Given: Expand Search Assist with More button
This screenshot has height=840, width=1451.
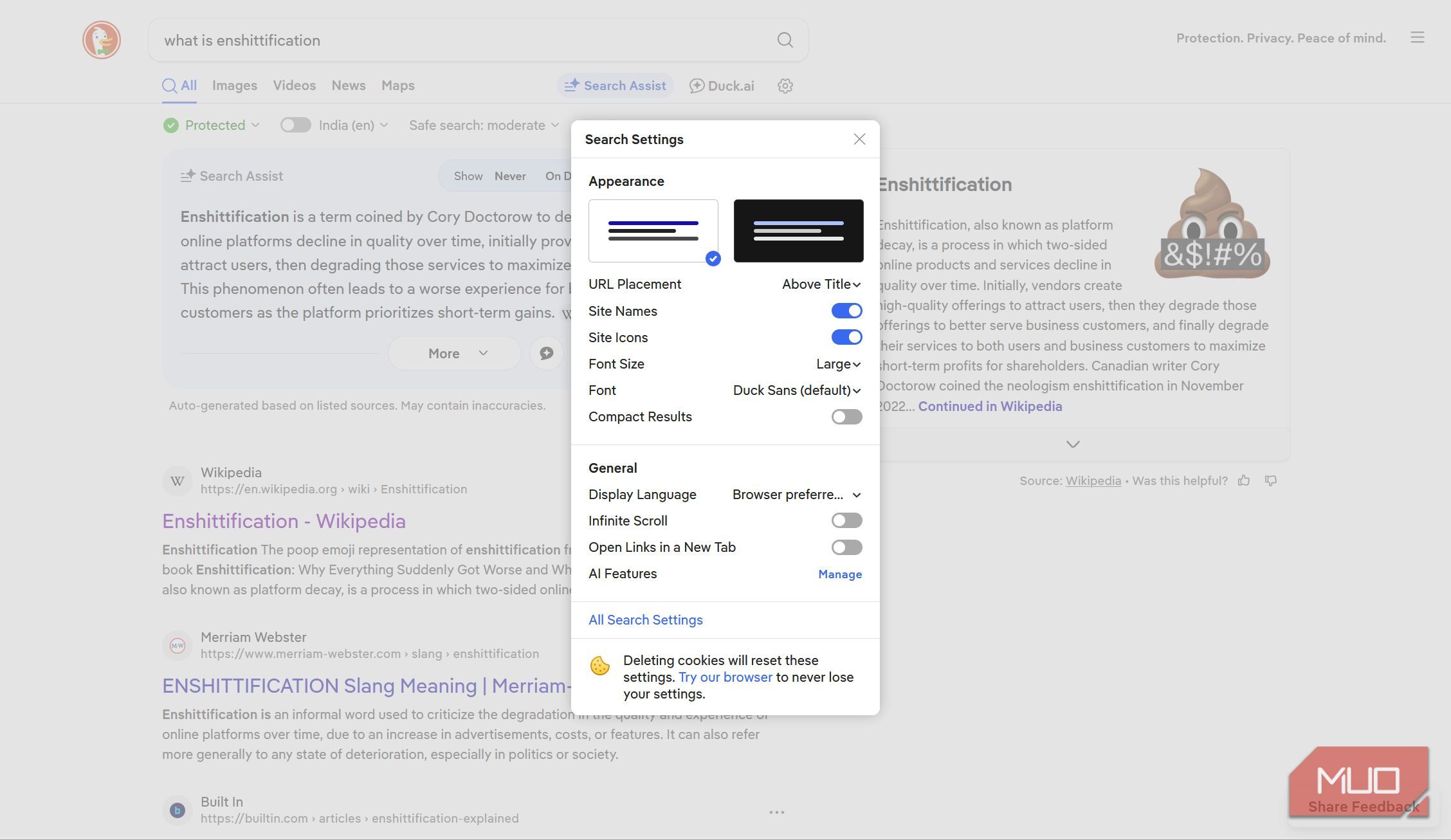Looking at the screenshot, I should coord(454,353).
